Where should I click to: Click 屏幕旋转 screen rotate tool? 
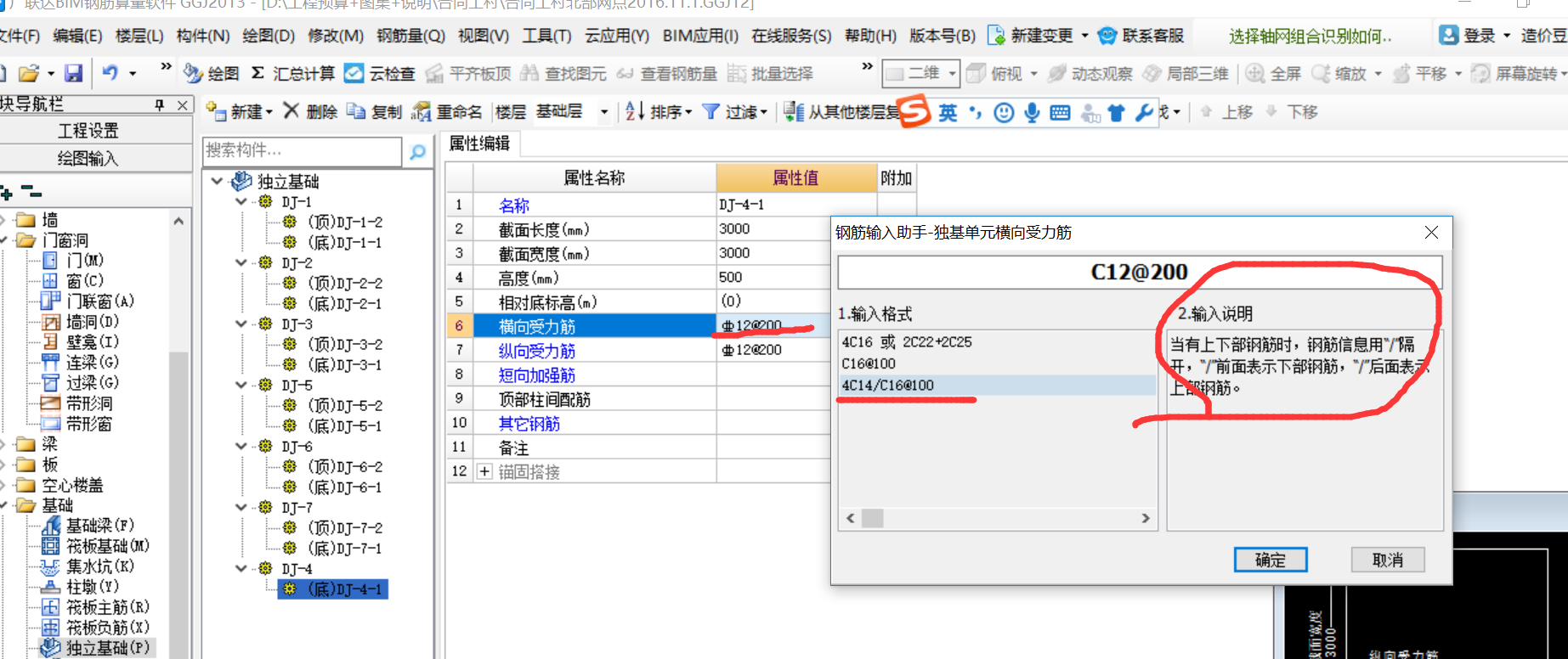coord(1519,74)
